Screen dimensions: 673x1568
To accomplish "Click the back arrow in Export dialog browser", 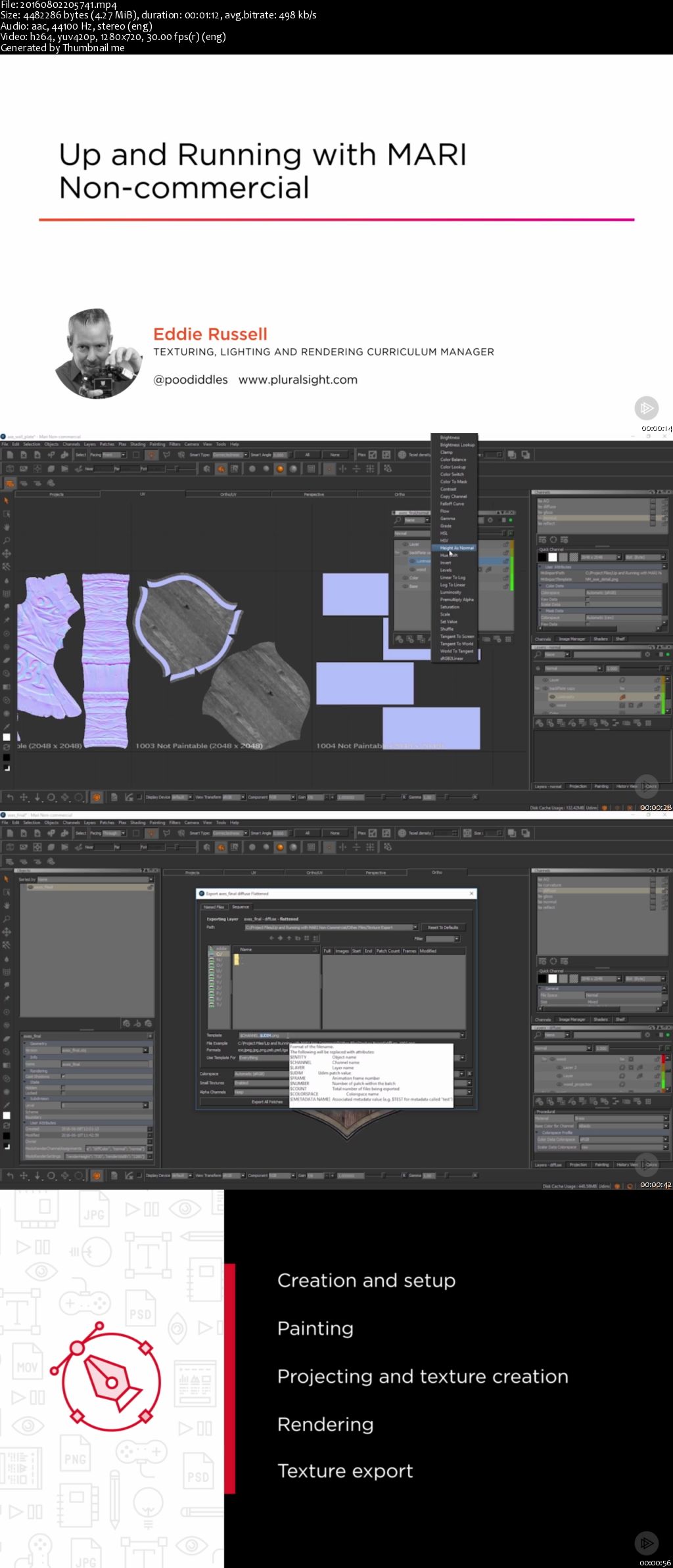I will point(271,938).
